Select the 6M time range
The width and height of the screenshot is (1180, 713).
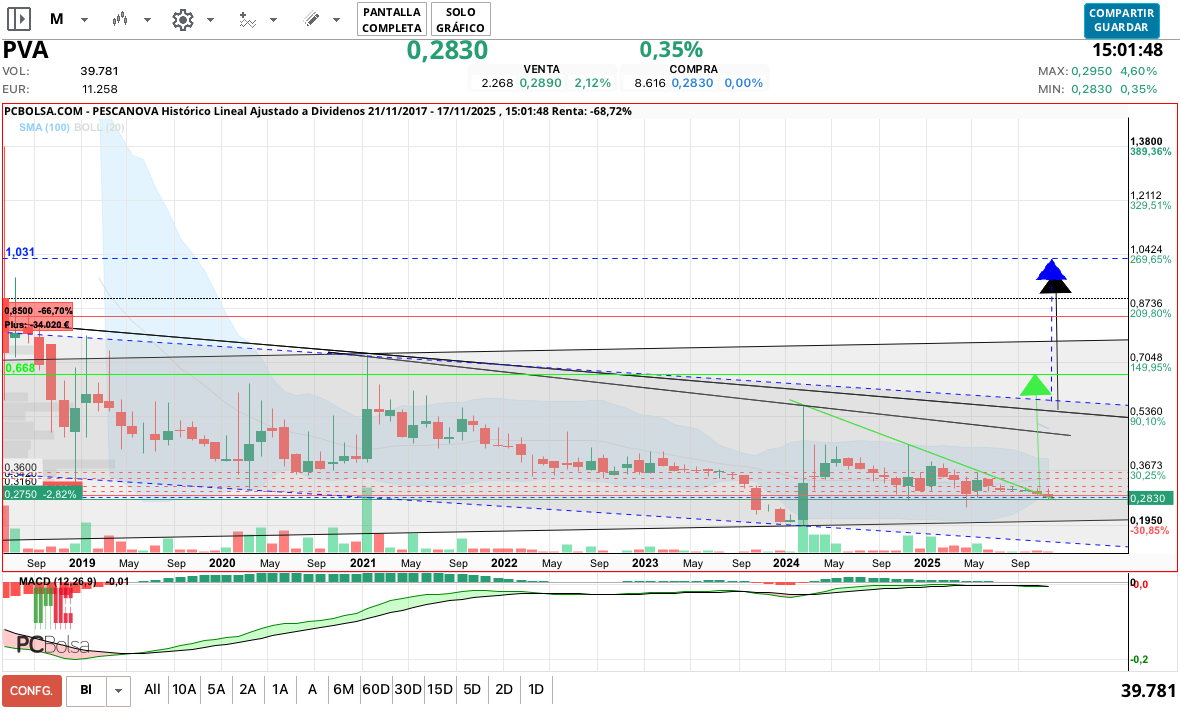pyautogui.click(x=344, y=689)
